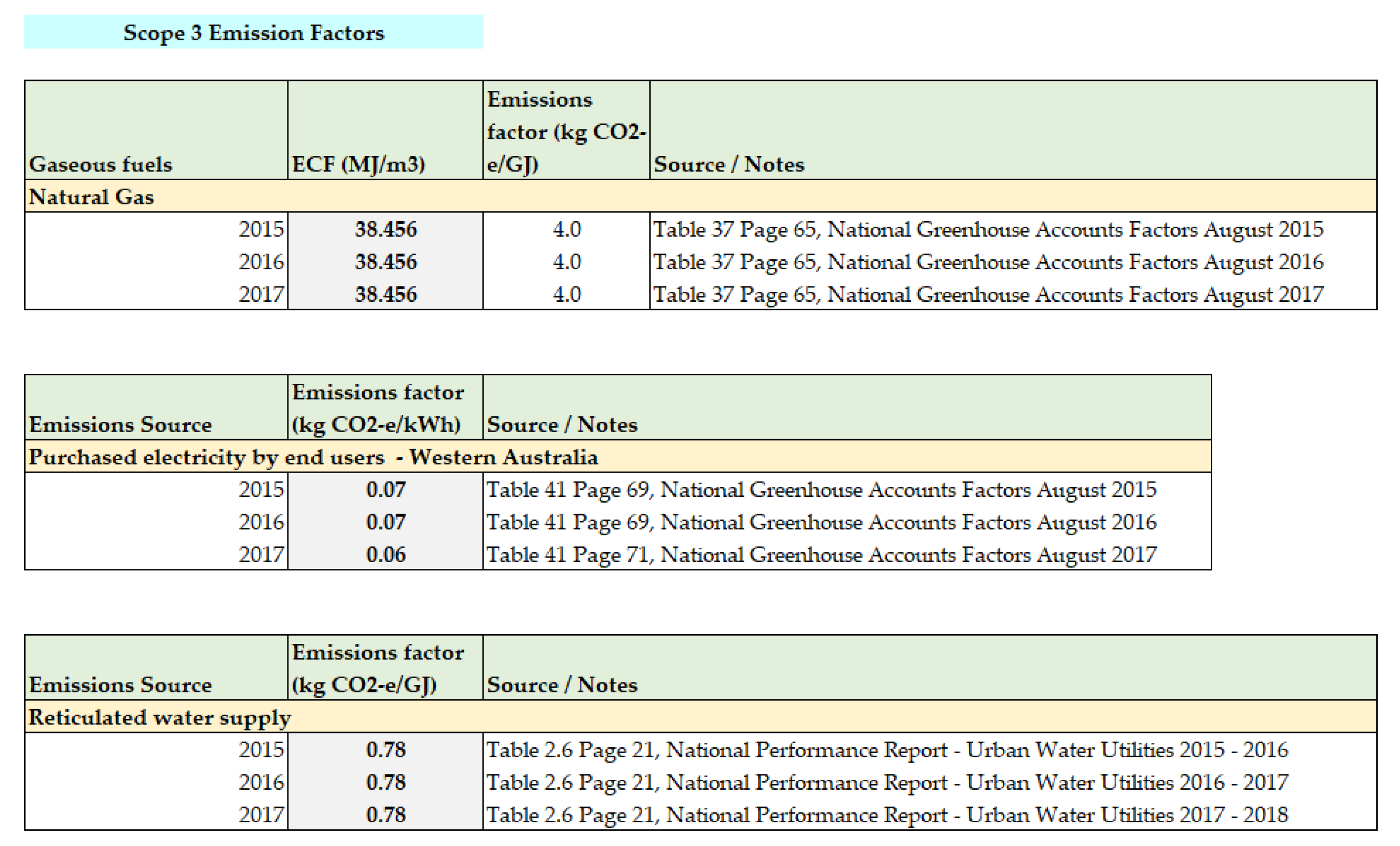Click the year 2016 cell under Reticulated water
Image resolution: width=1400 pixels, height=846 pixels.
tap(260, 782)
